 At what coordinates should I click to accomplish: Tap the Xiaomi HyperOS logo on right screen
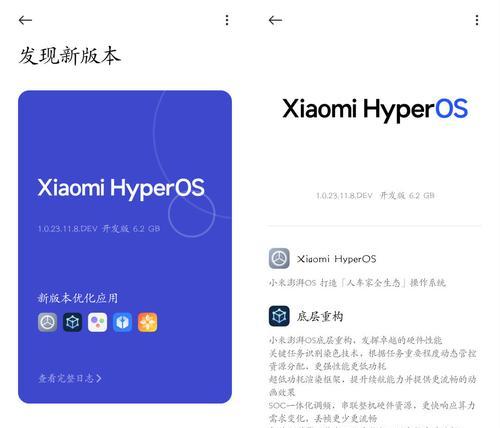tap(375, 109)
